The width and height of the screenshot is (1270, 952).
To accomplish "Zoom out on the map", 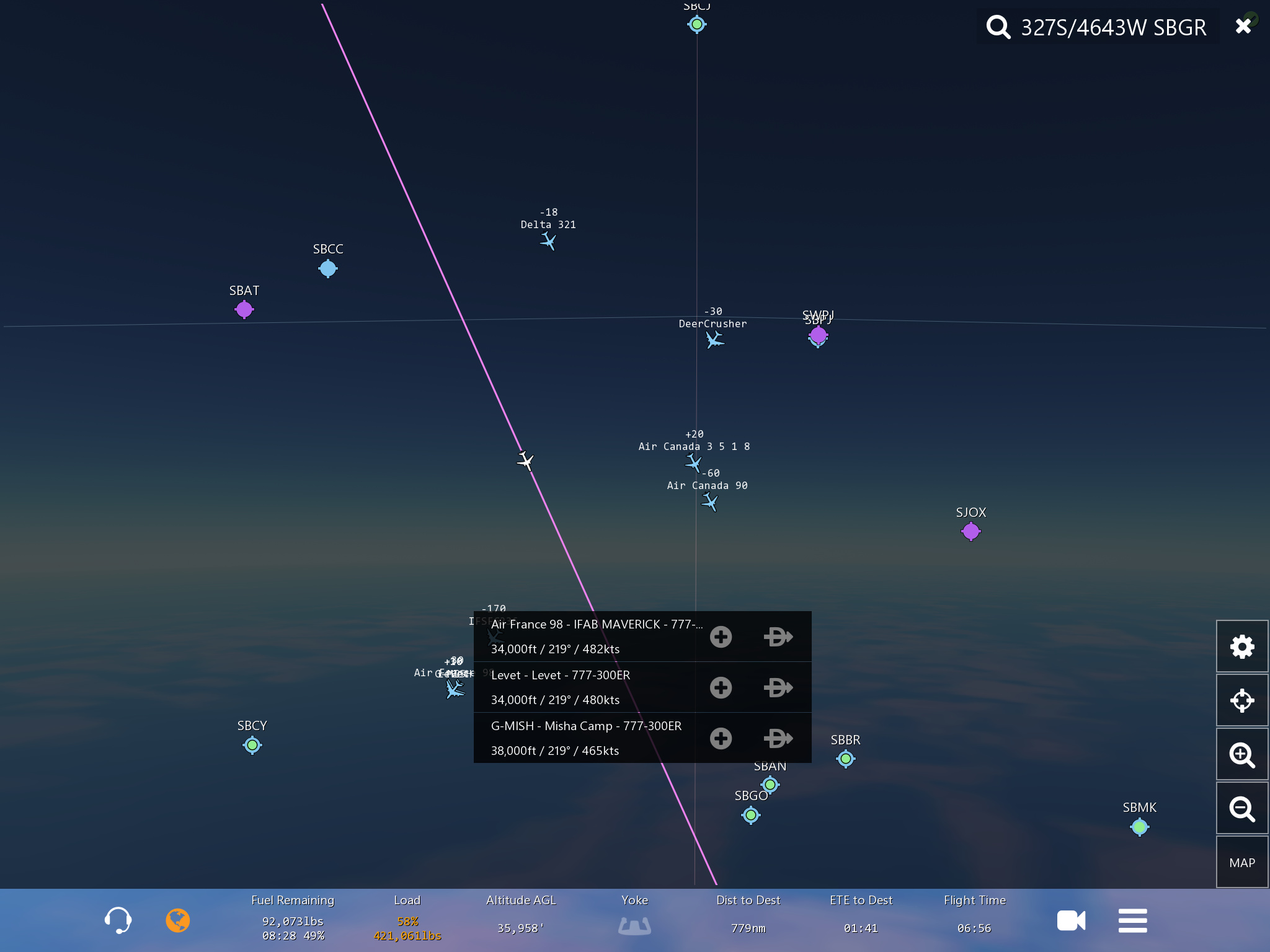I will (1241, 808).
